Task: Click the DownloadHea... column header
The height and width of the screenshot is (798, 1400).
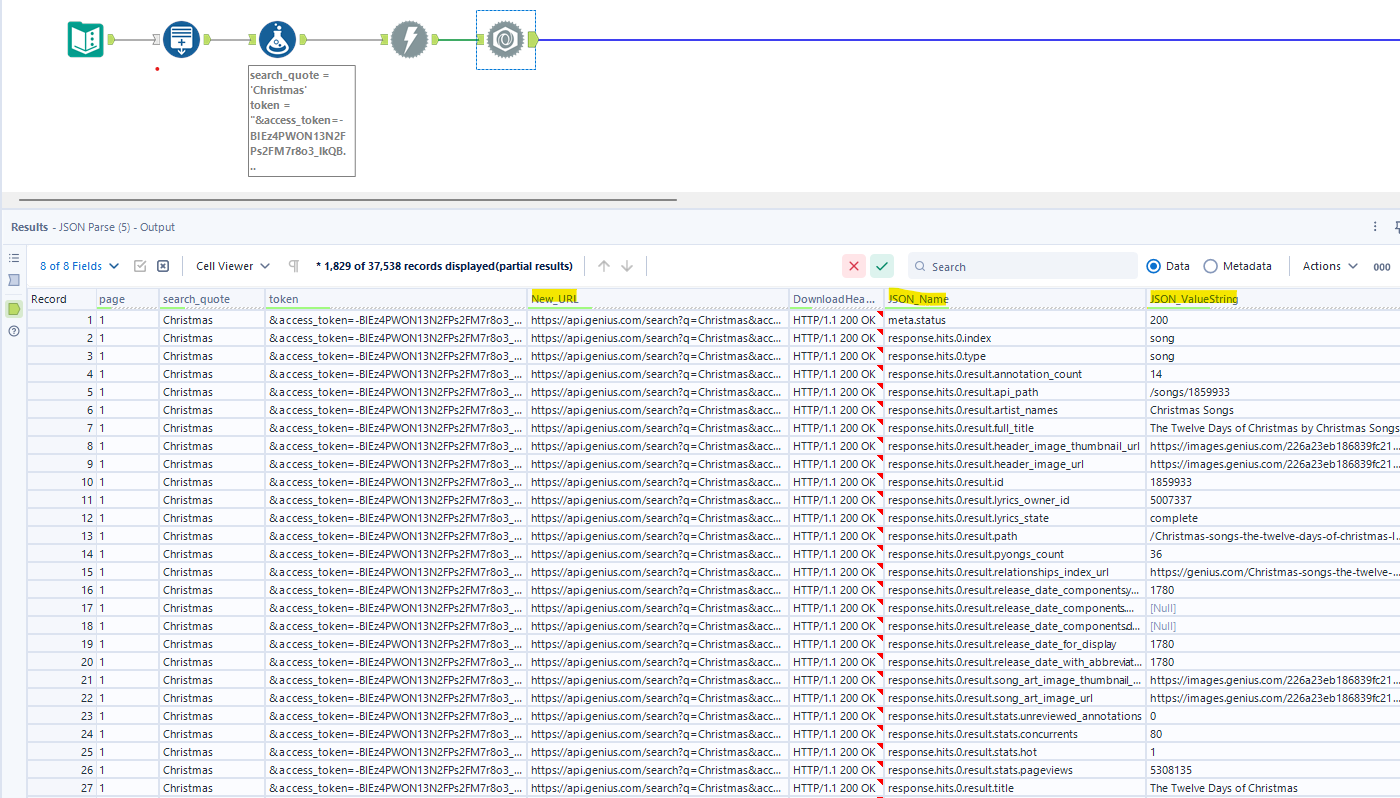Action: 837,299
